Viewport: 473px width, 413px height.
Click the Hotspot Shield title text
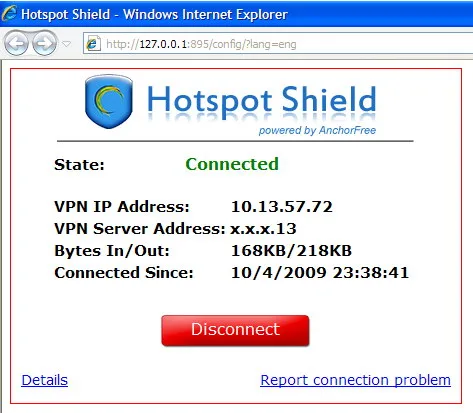261,101
